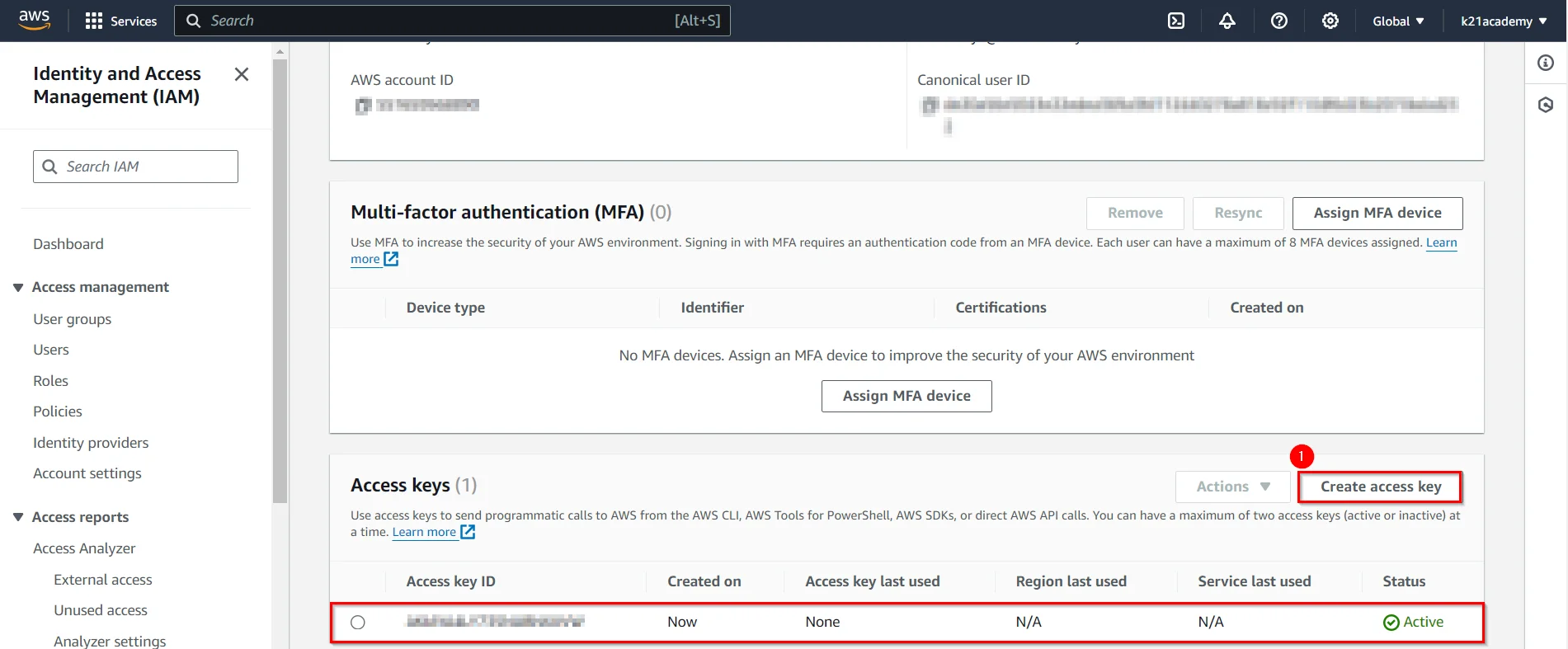
Task: Copy the AWS account ID
Action: [362, 106]
